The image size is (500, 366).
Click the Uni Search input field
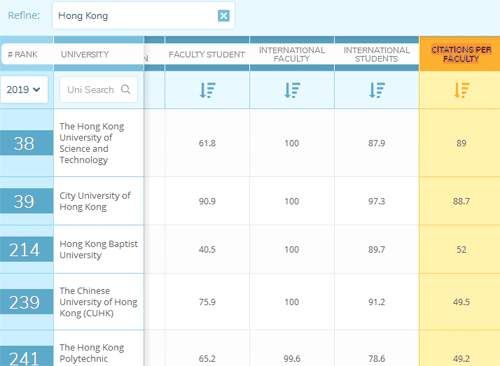(98, 89)
